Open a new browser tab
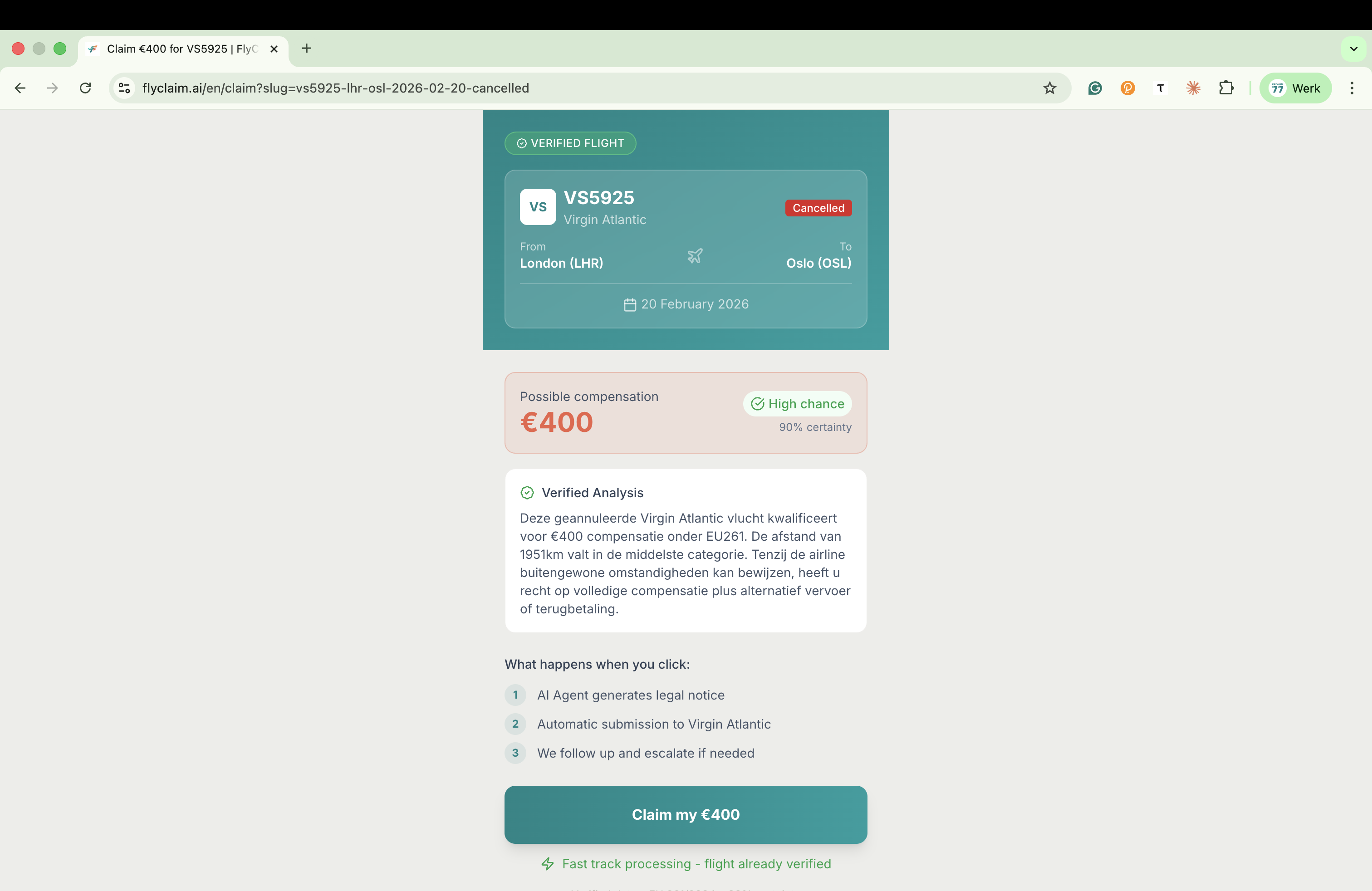The height and width of the screenshot is (891, 1372). [306, 49]
